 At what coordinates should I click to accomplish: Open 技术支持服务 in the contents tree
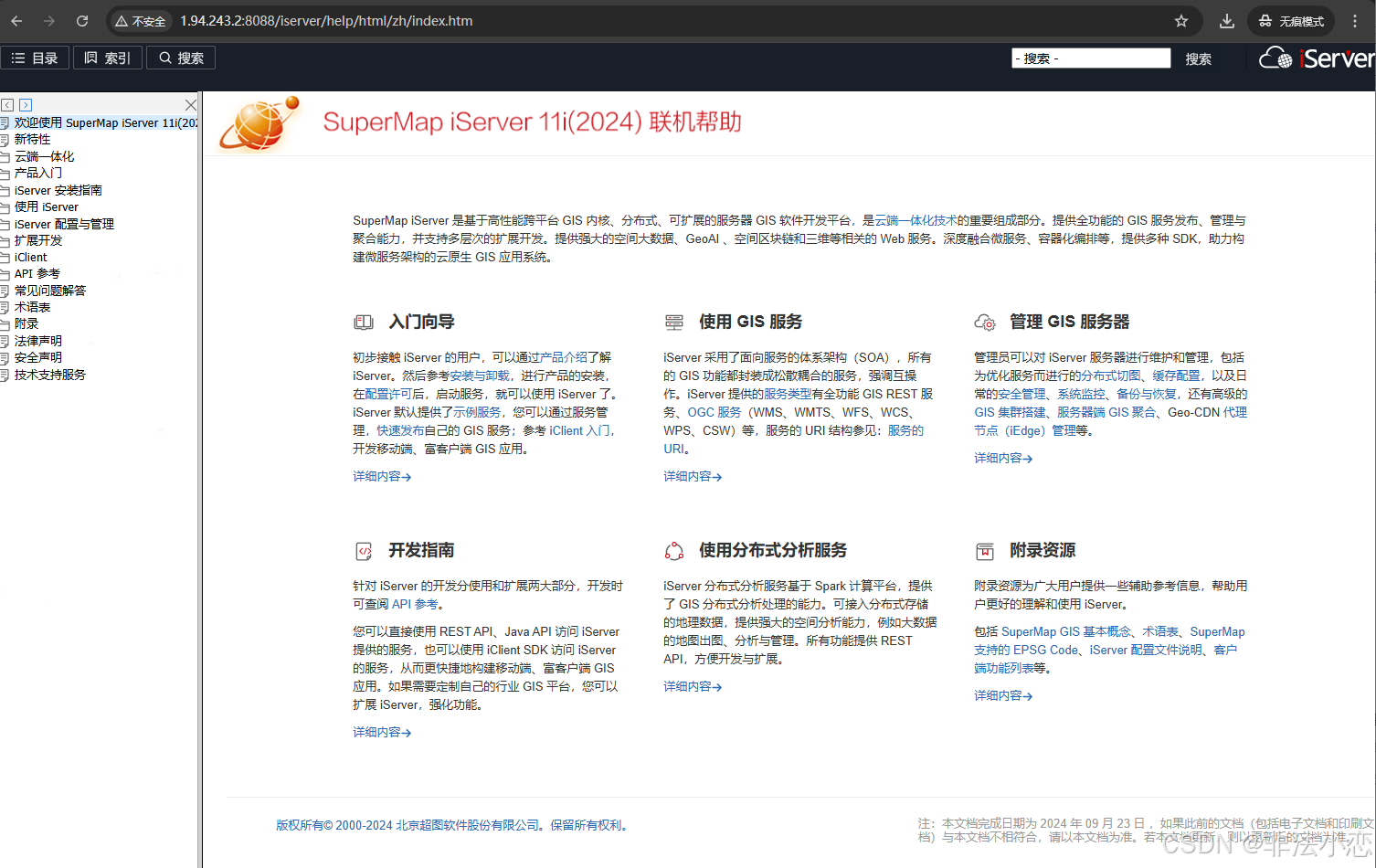[49, 375]
